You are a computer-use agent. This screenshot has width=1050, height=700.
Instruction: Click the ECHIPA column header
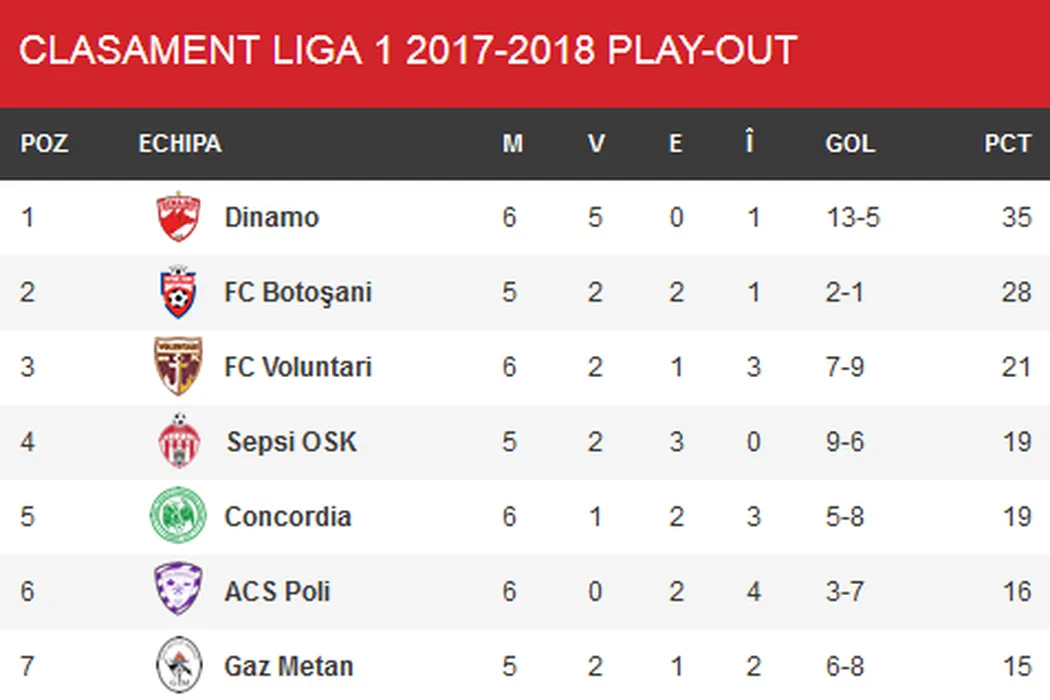click(180, 144)
